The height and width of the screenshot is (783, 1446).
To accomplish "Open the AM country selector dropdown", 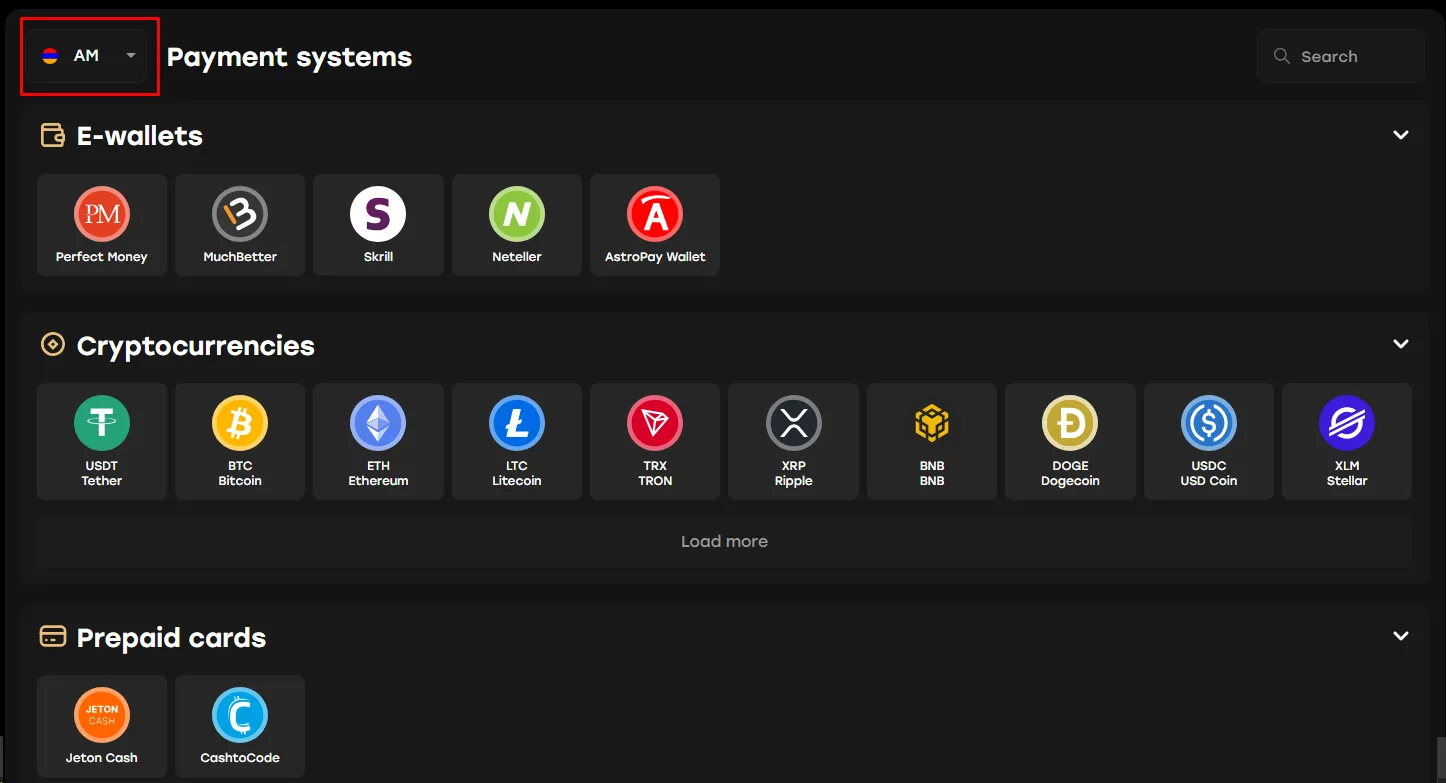I will (88, 56).
